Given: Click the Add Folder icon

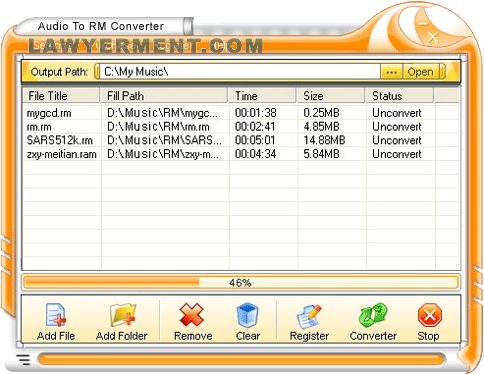Looking at the screenshot, I should (122, 315).
